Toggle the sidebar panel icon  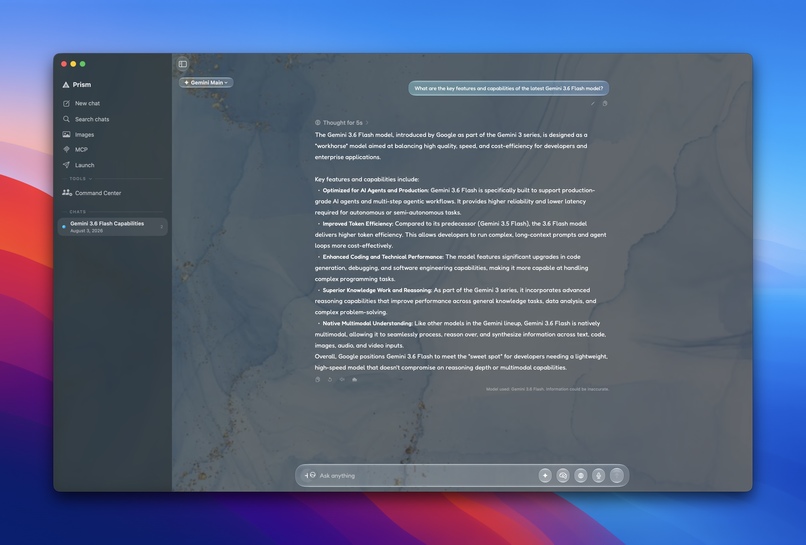click(x=182, y=64)
